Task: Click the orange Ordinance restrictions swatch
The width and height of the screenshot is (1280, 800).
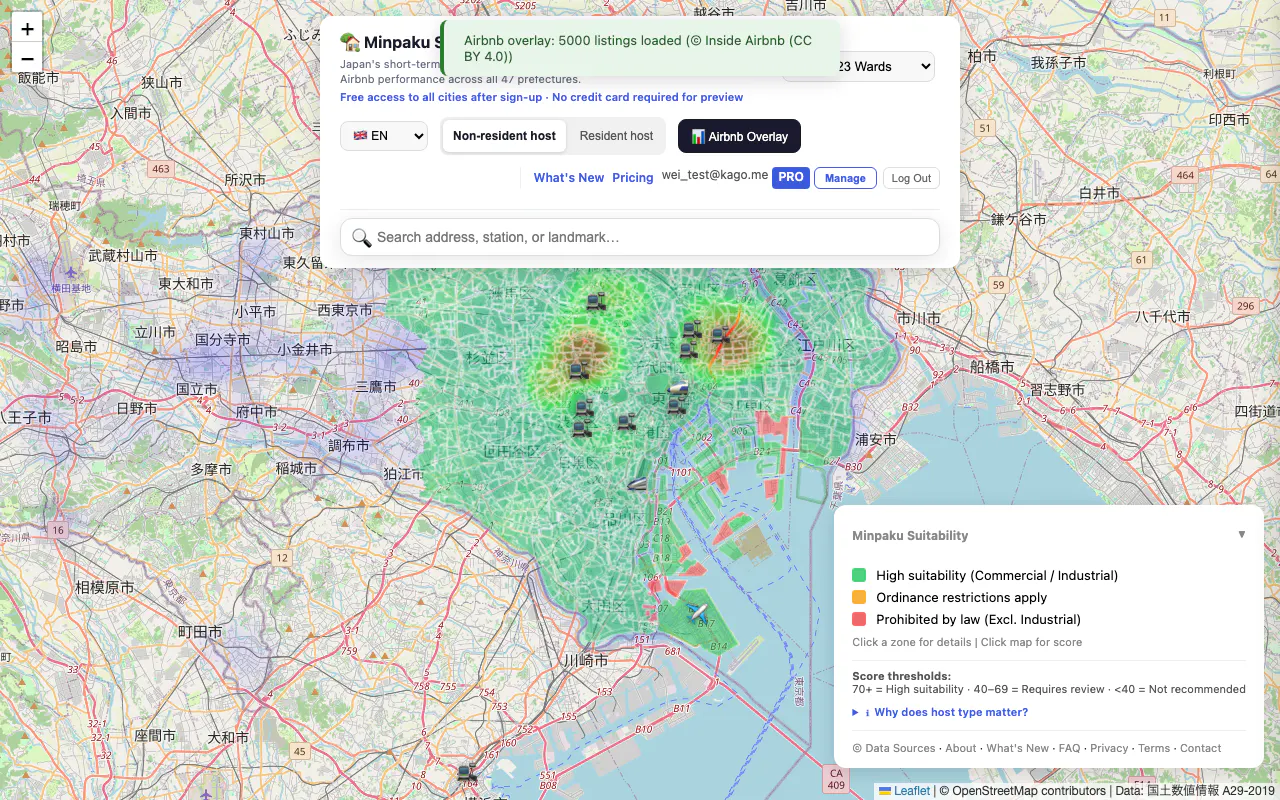Action: coord(859,597)
